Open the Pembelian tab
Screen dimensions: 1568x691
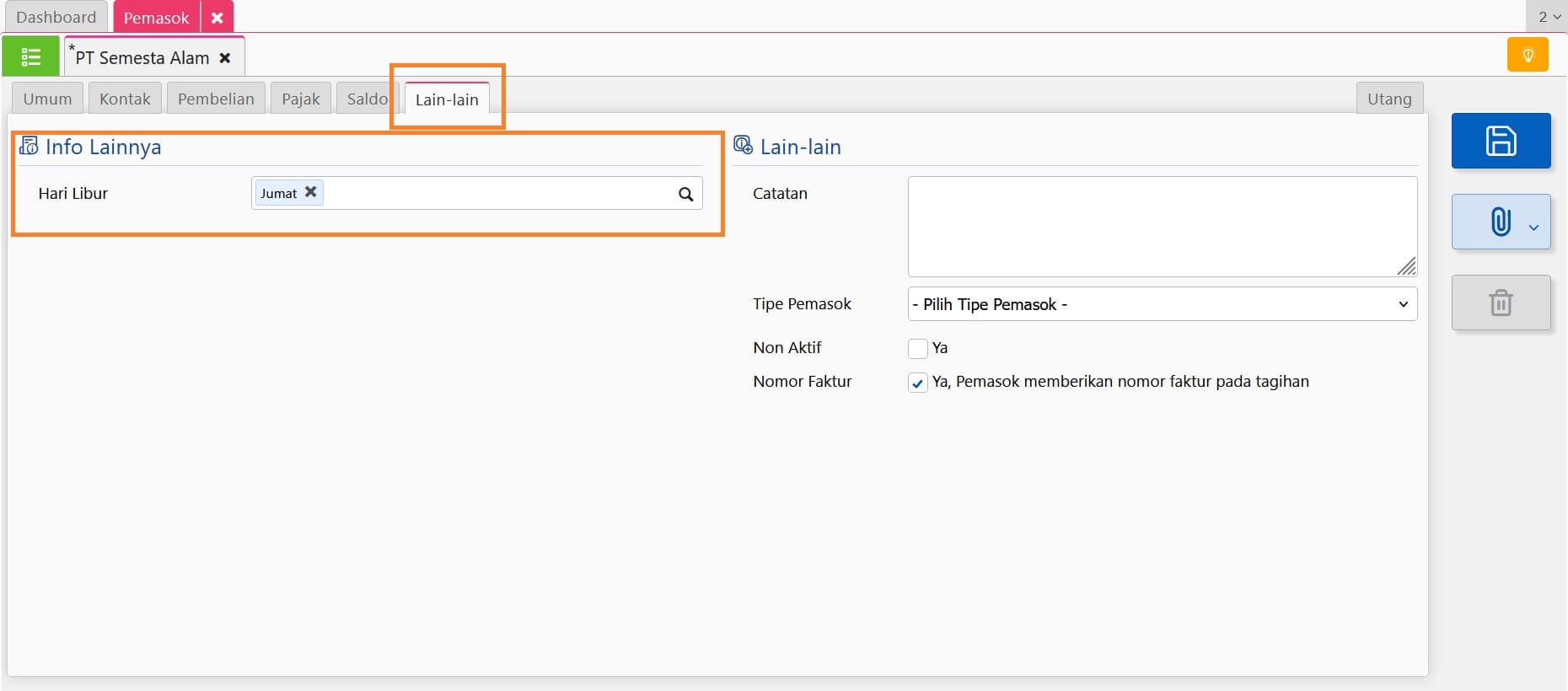click(x=216, y=99)
